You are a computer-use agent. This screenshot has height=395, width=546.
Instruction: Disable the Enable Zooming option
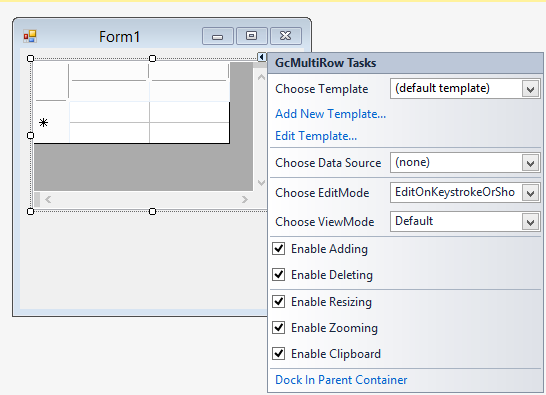[279, 327]
